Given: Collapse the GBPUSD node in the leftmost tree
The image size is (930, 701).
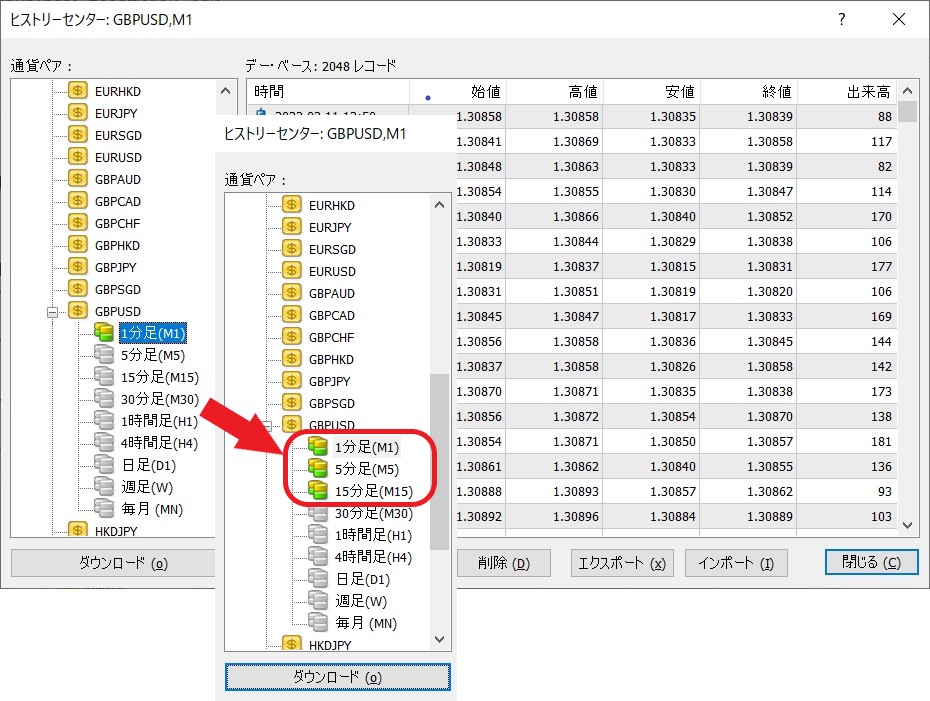Looking at the screenshot, I should coord(53,311).
